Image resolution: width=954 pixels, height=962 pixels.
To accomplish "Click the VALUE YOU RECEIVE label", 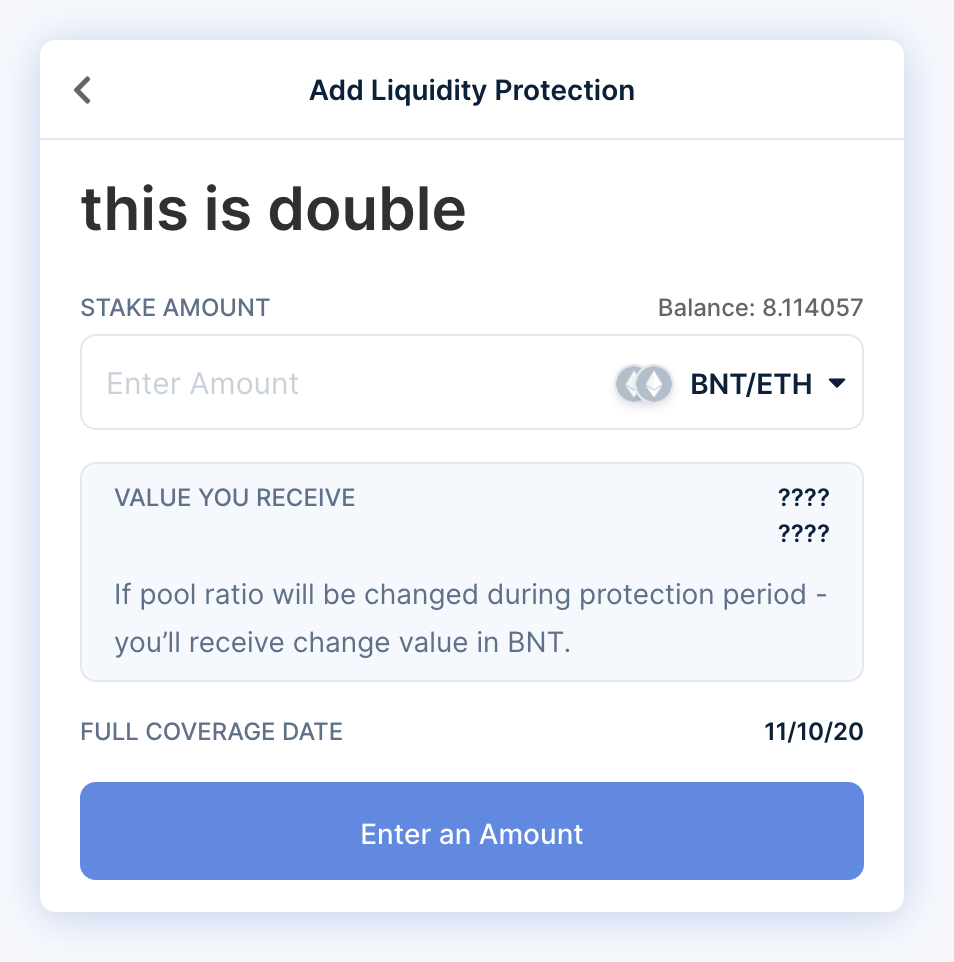I will pyautogui.click(x=235, y=497).
